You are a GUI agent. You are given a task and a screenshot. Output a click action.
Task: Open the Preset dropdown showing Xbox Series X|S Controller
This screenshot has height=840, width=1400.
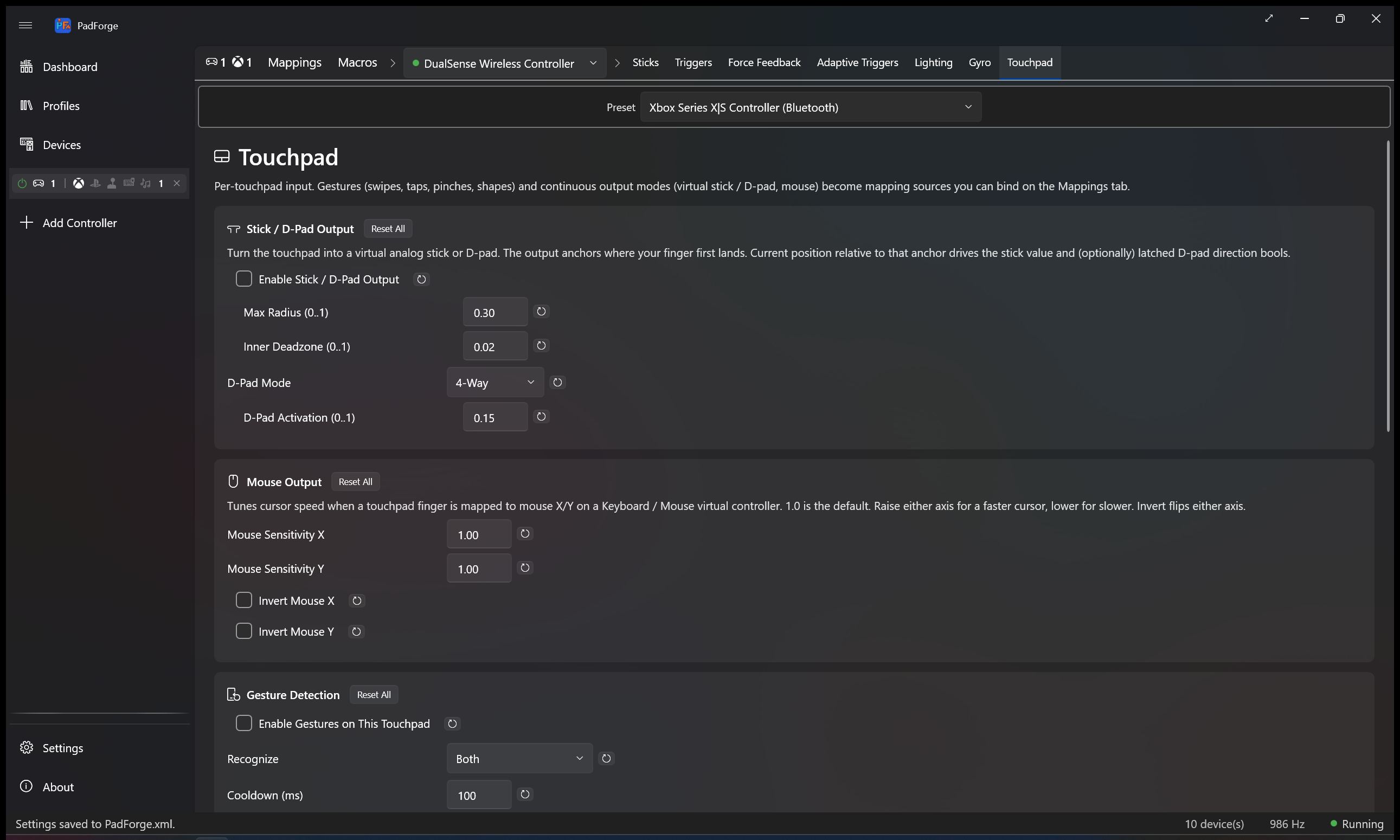(811, 107)
